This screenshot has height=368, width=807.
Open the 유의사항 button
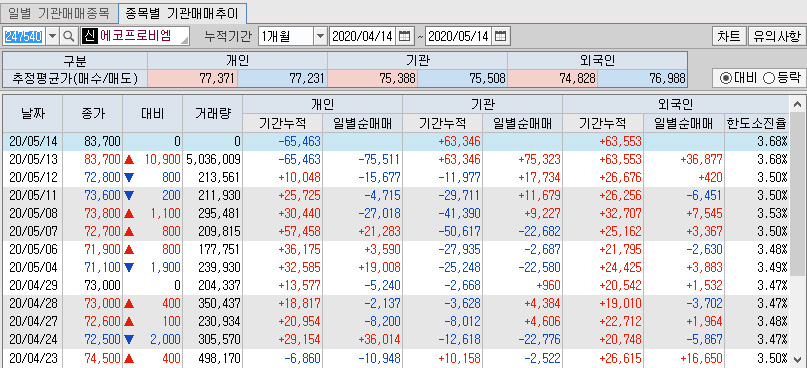coord(777,36)
